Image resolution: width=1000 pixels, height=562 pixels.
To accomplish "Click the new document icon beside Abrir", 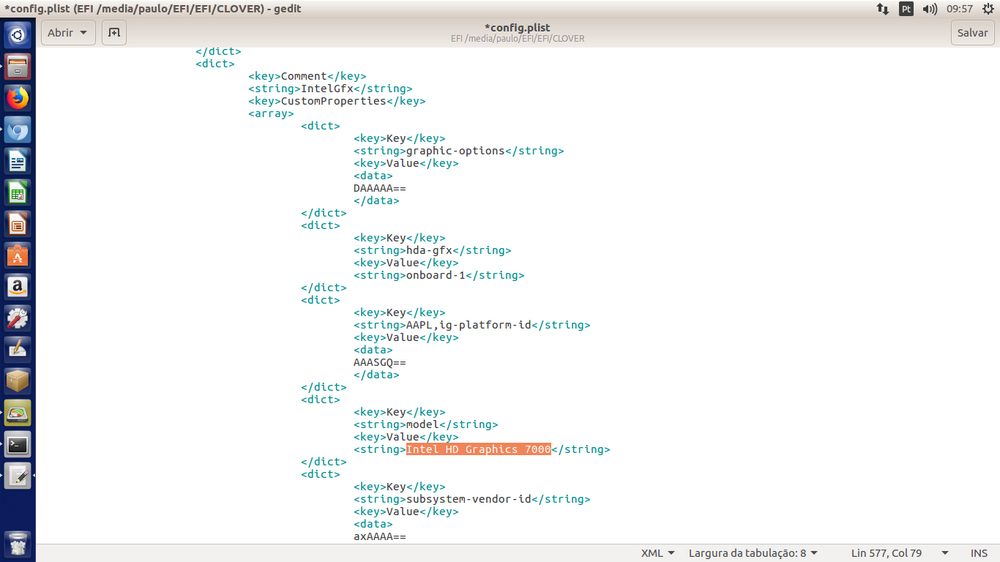I will point(114,32).
